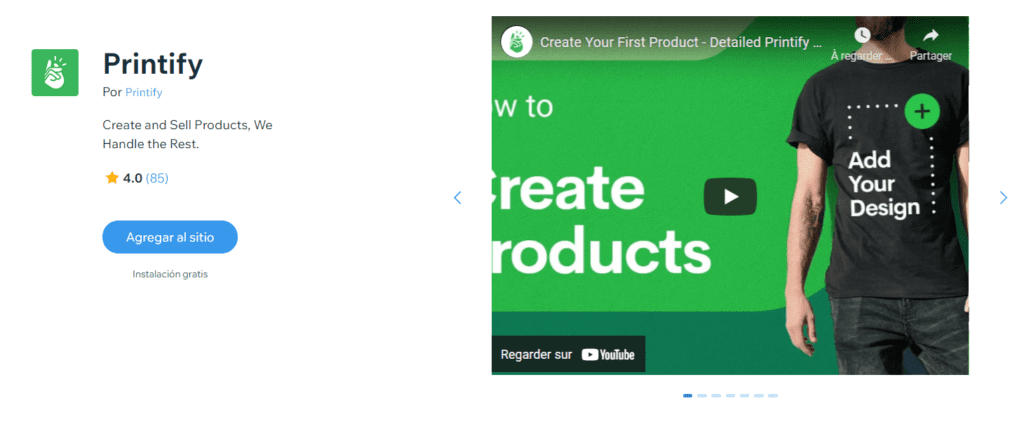The width and height of the screenshot is (1024, 422).
Task: Click the Printify app title heading
Action: click(153, 65)
